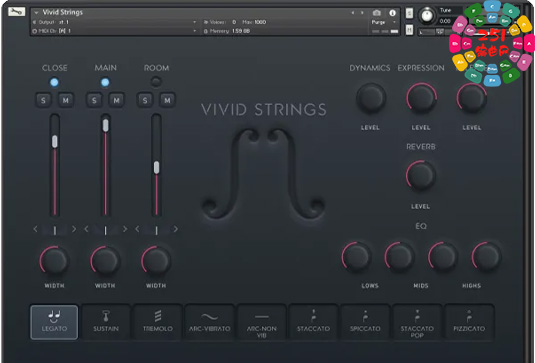This screenshot has width=535, height=363.
Task: Click the Tune knob in the header
Action: click(x=427, y=15)
